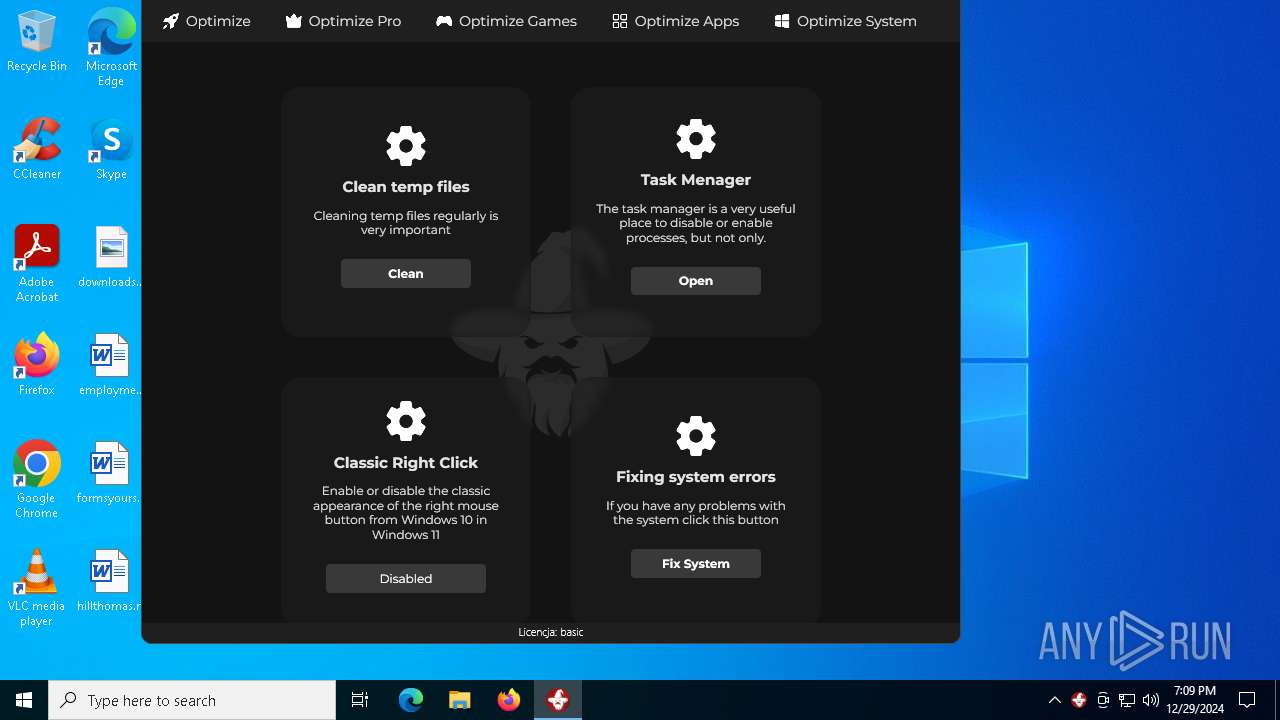This screenshot has width=1280, height=720.
Task: Go to Optimize System tab
Action: click(845, 21)
